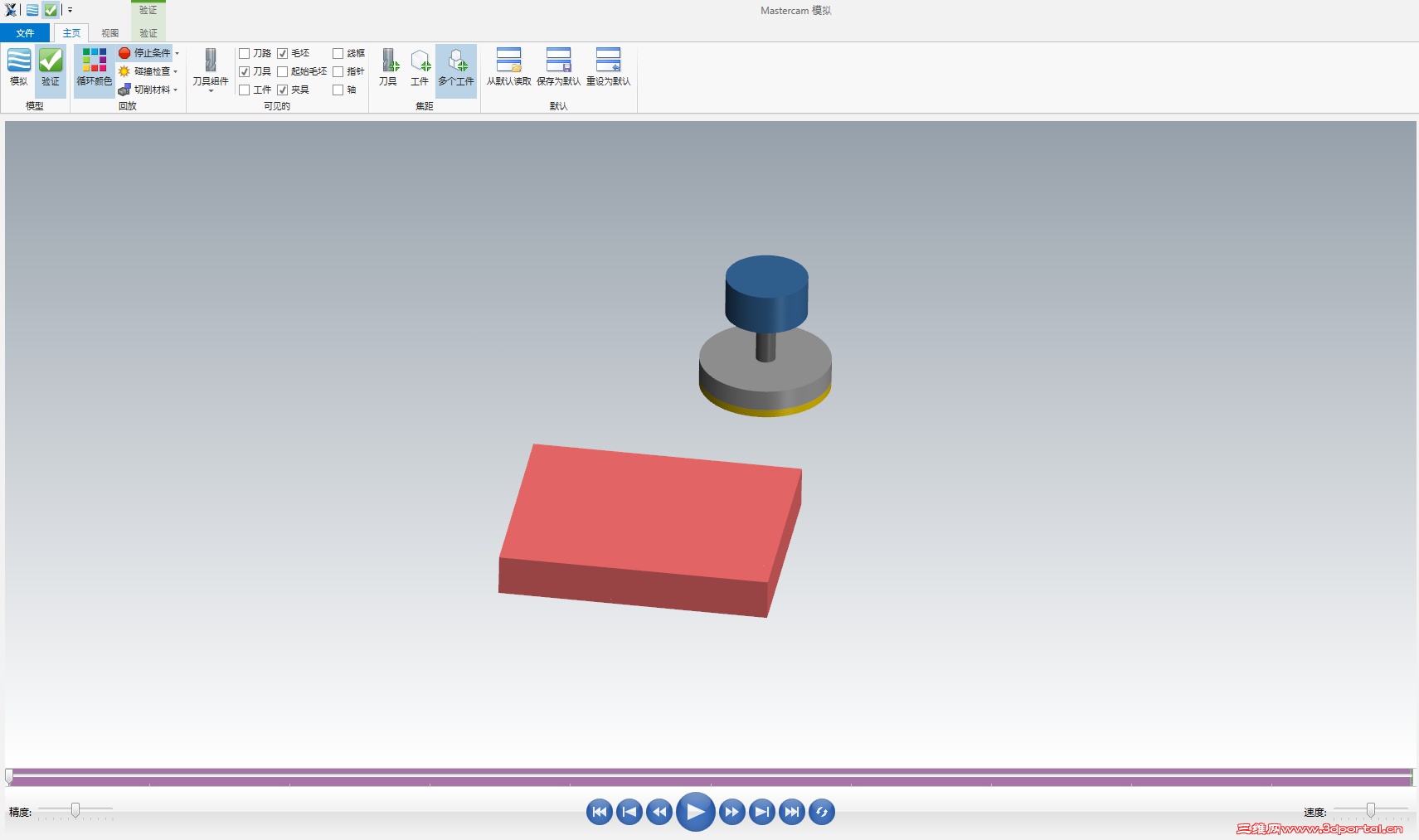The image size is (1419, 840).
Task: Click the 模型 group label
Action: pos(35,106)
